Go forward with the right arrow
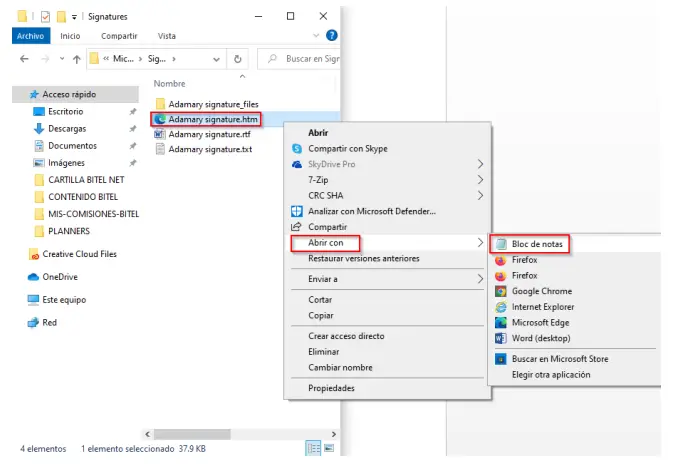This screenshot has height=472, width=680. 45,59
